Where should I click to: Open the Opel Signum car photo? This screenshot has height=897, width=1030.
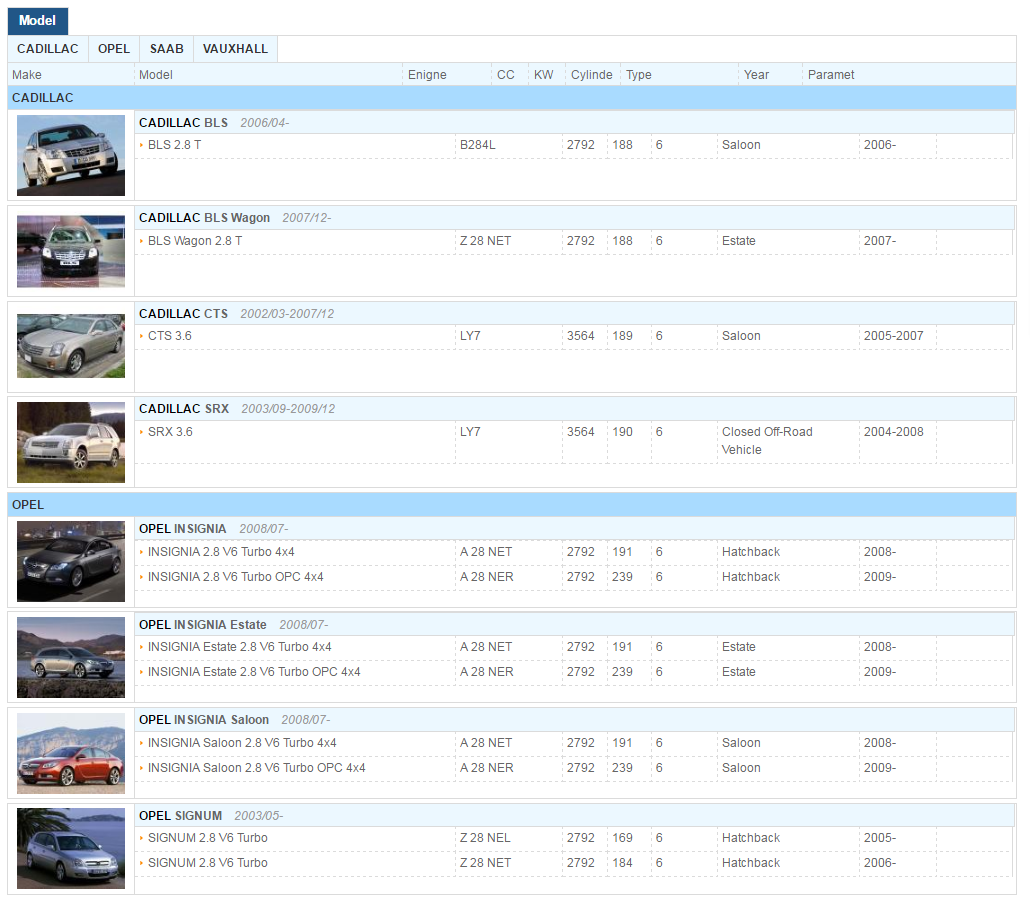[x=71, y=848]
